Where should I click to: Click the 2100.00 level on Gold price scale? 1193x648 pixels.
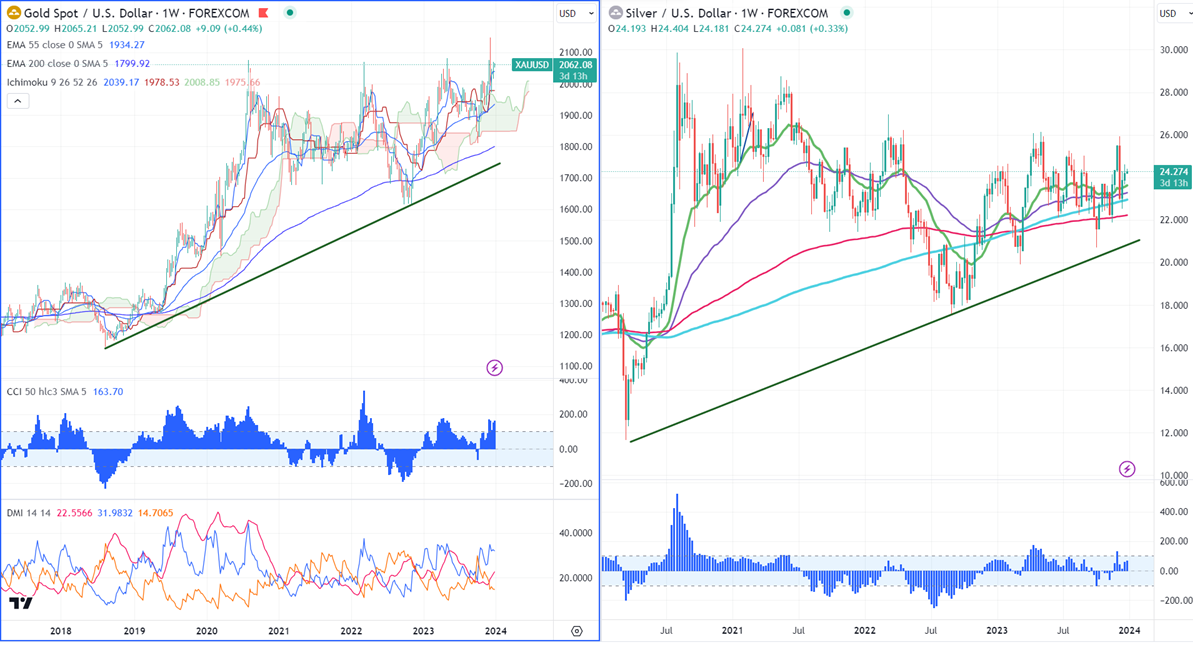pyautogui.click(x=576, y=52)
